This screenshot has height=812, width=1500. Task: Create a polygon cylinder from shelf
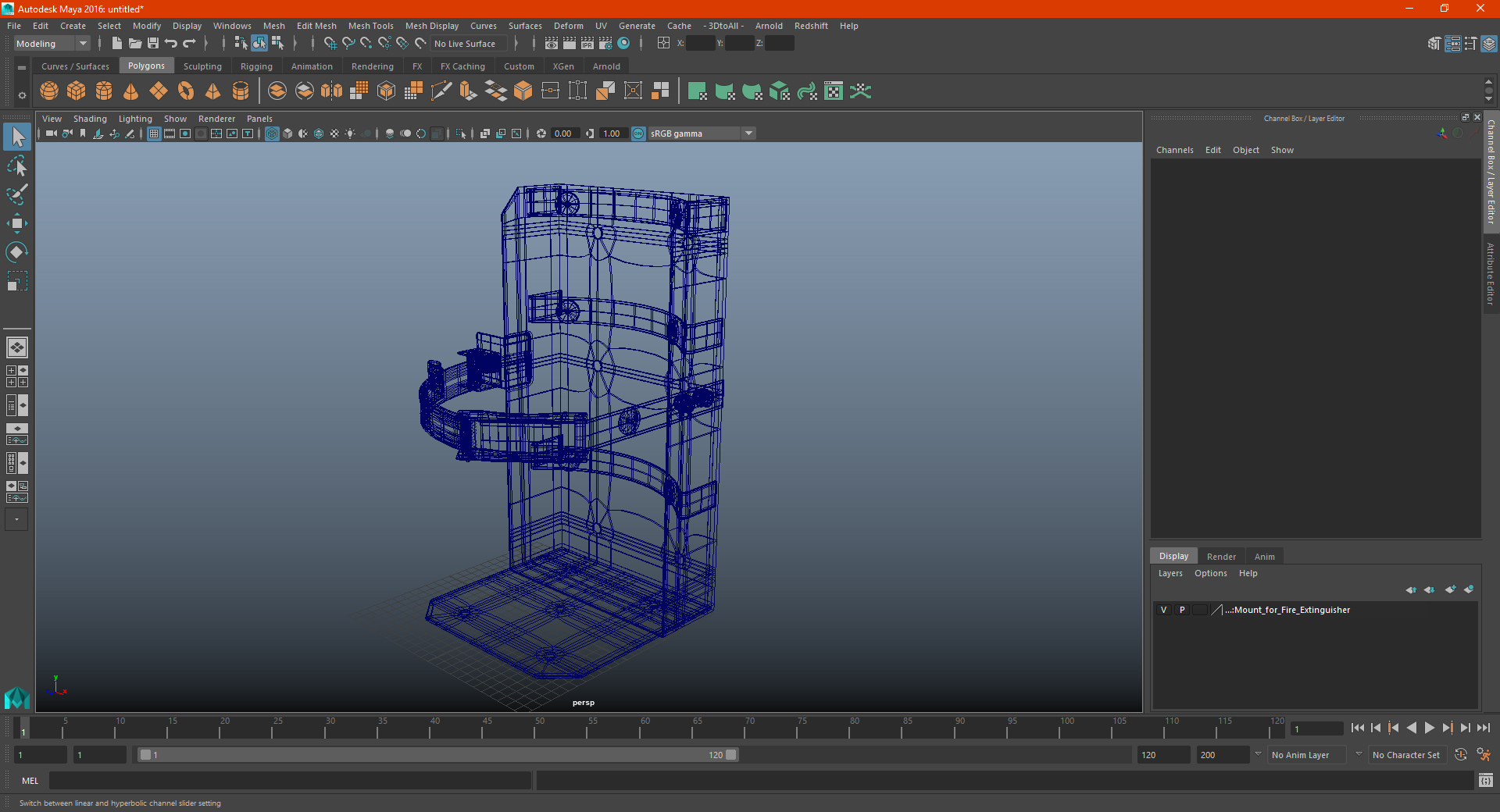tap(104, 91)
